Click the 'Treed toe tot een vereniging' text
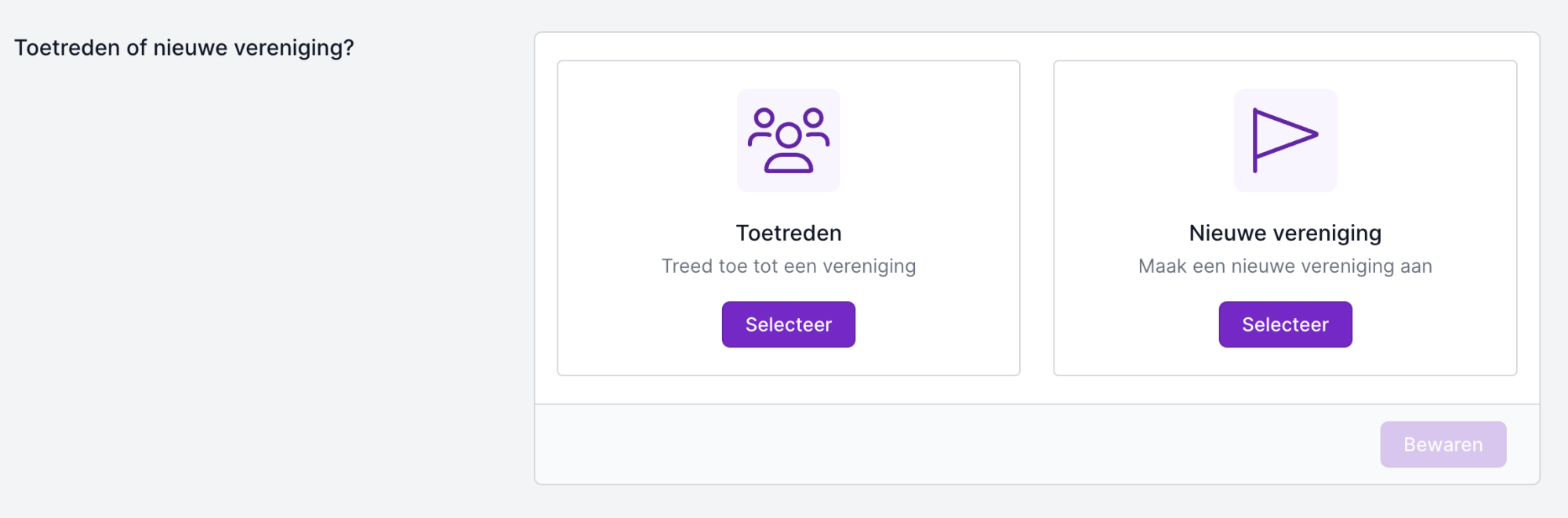The height and width of the screenshot is (518, 1568). click(789, 266)
